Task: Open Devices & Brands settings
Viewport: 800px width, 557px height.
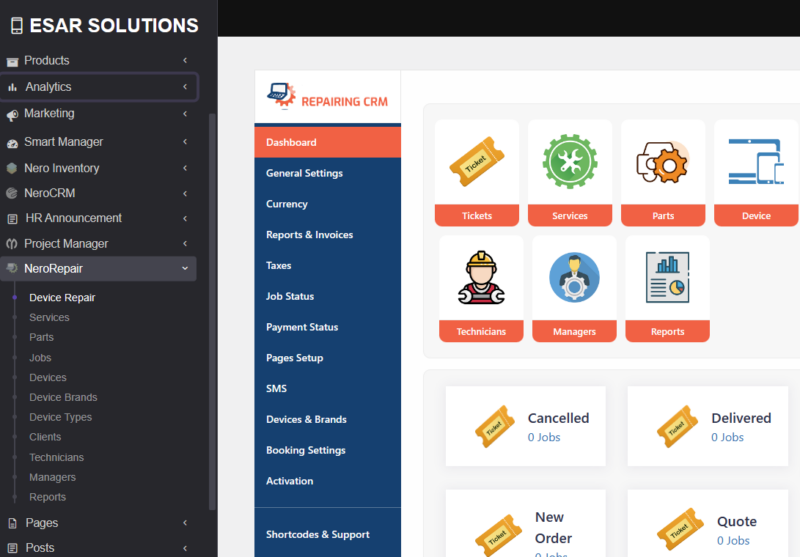Action: (x=328, y=419)
